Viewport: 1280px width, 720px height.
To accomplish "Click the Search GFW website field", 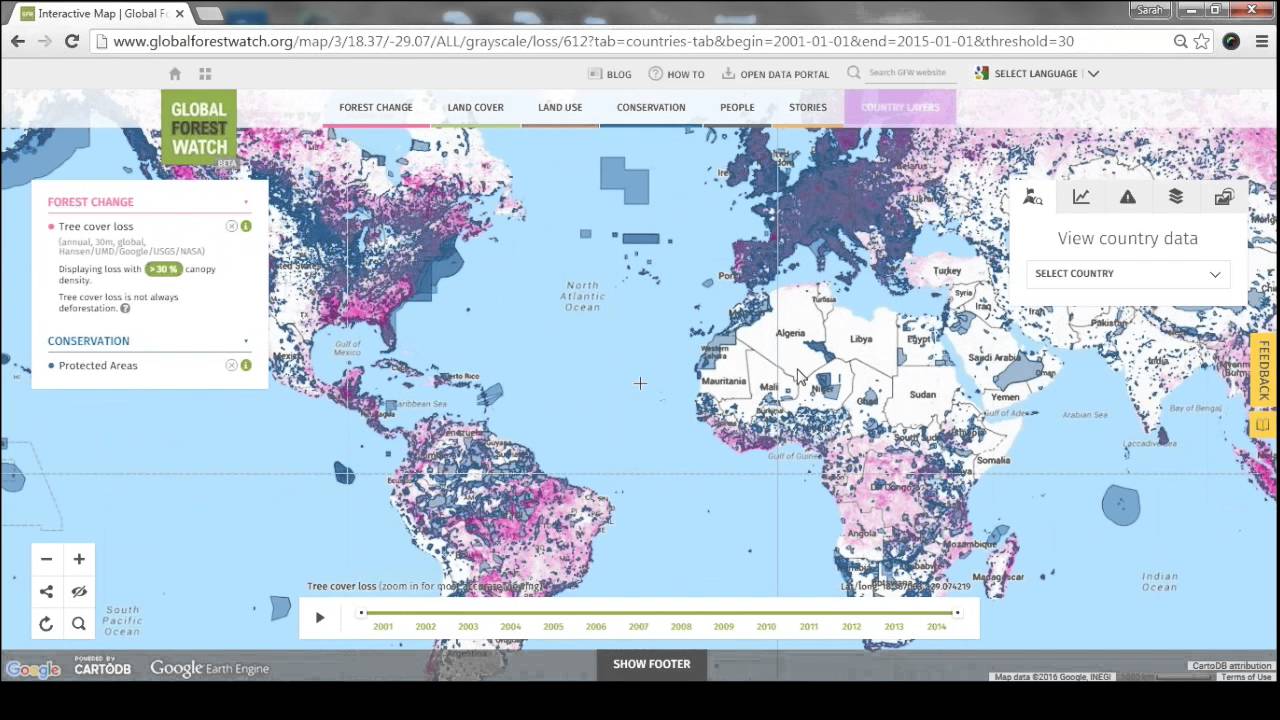I will pyautogui.click(x=907, y=73).
